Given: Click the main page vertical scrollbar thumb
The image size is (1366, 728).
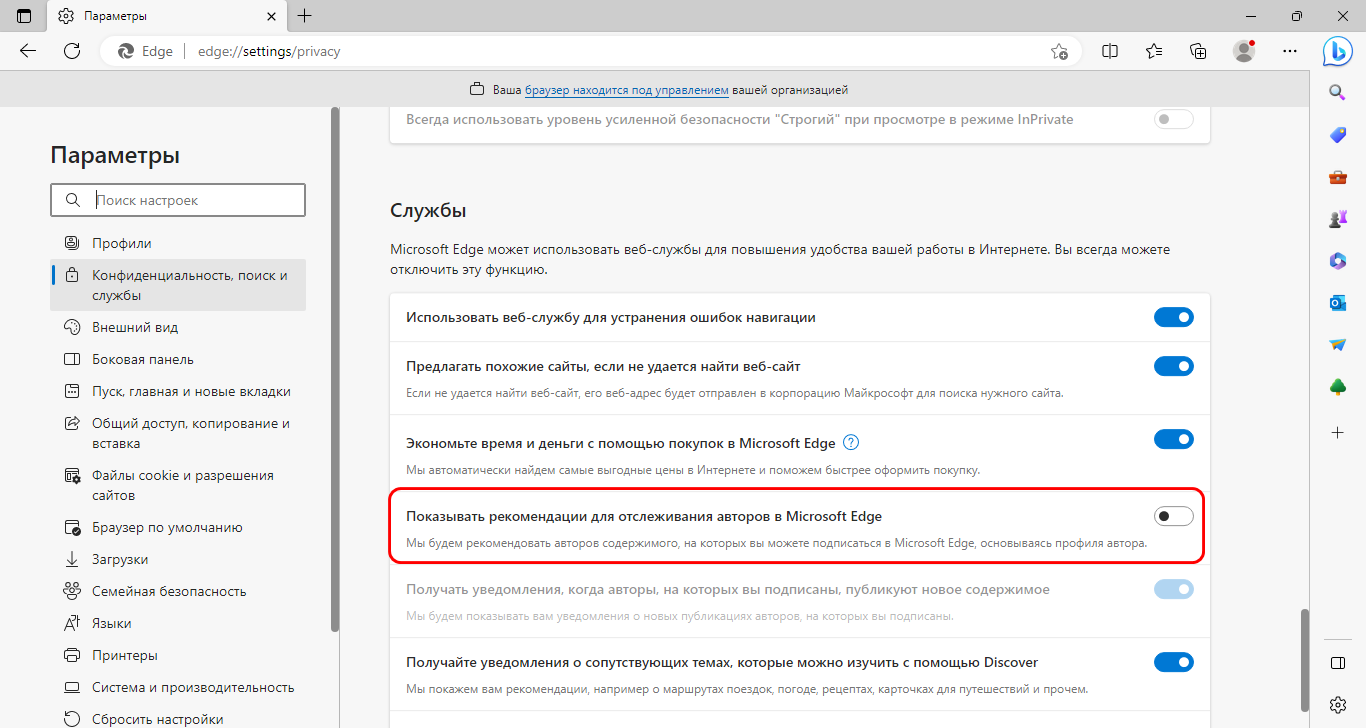Looking at the screenshot, I should (1303, 659).
